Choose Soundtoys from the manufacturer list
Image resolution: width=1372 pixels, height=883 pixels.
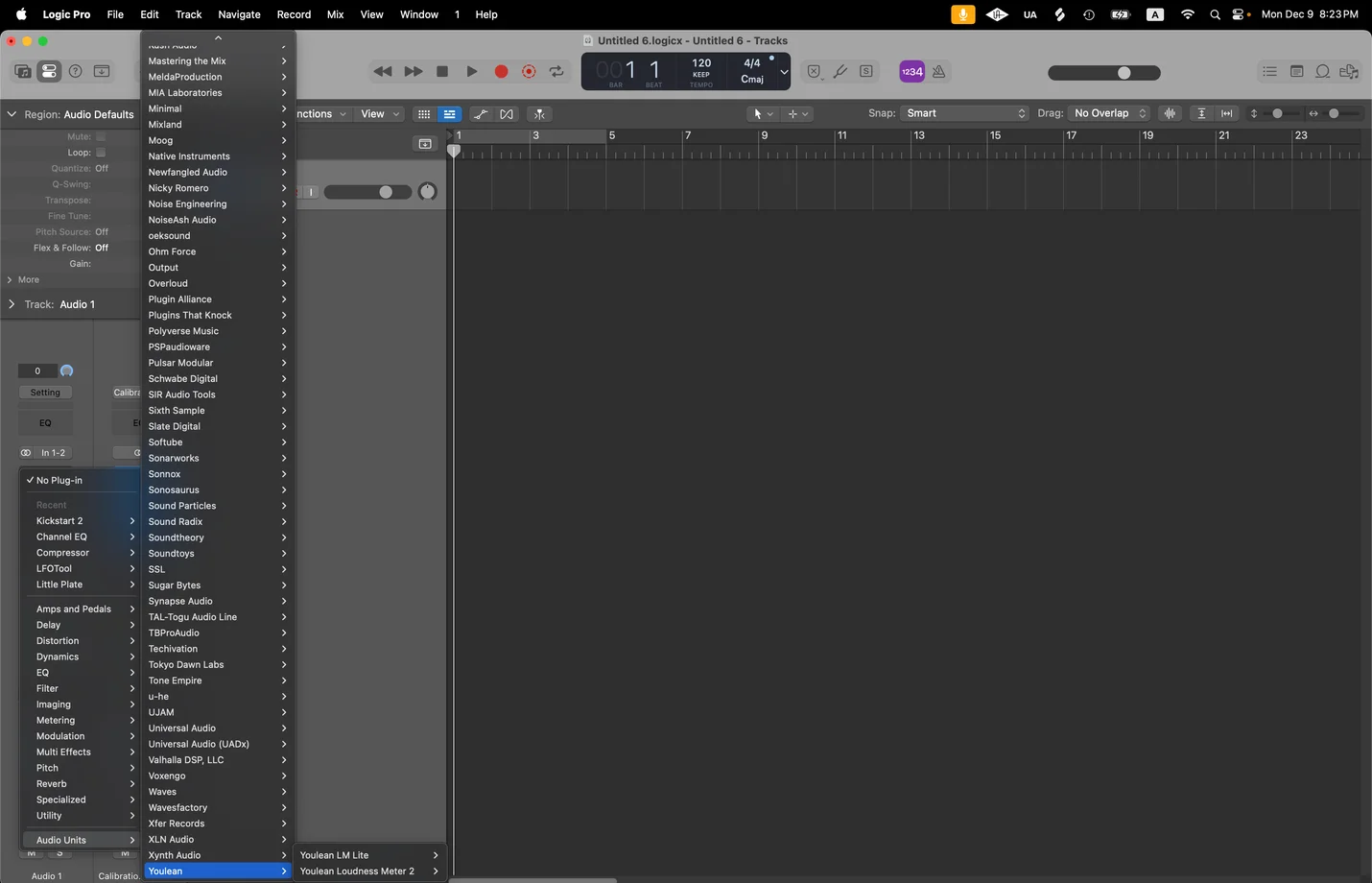(218, 554)
